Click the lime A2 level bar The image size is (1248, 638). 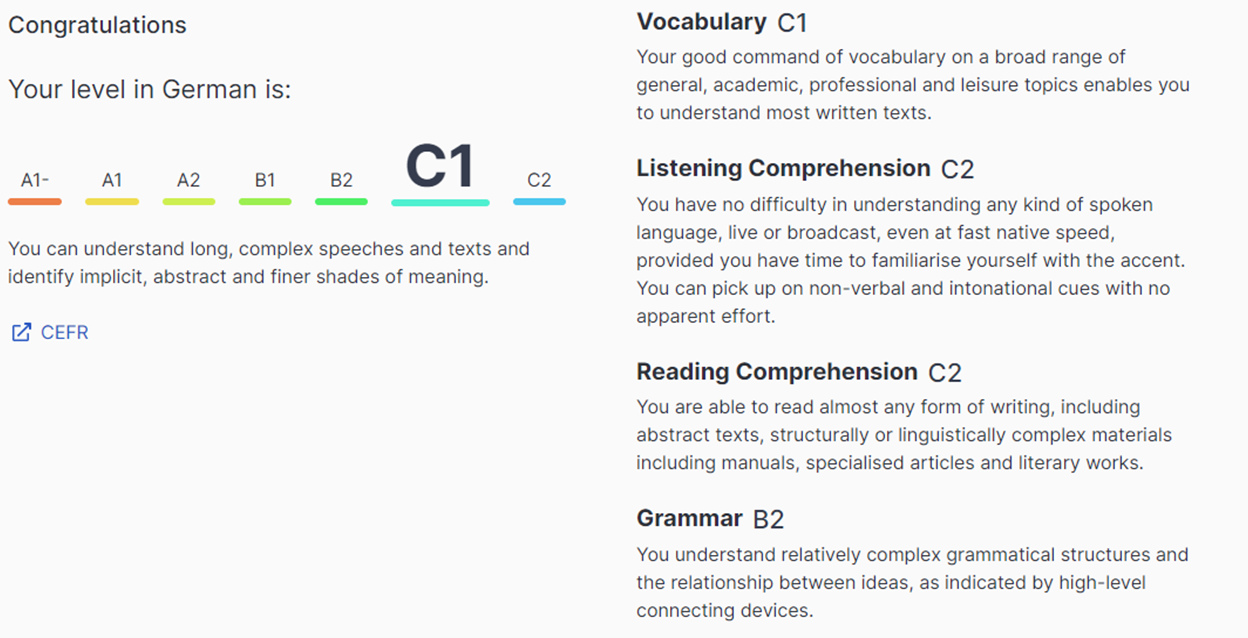pos(189,202)
